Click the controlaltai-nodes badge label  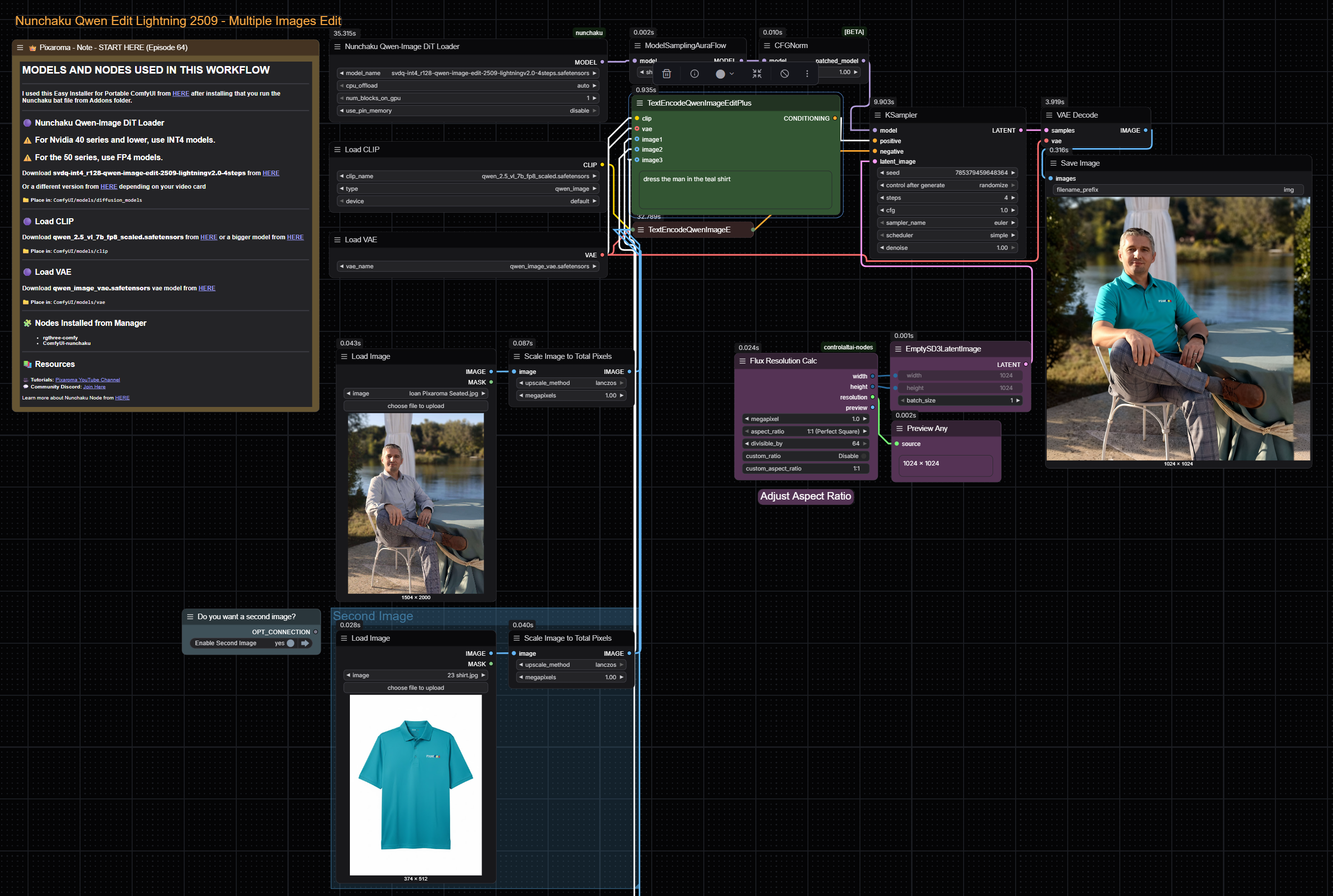point(848,347)
